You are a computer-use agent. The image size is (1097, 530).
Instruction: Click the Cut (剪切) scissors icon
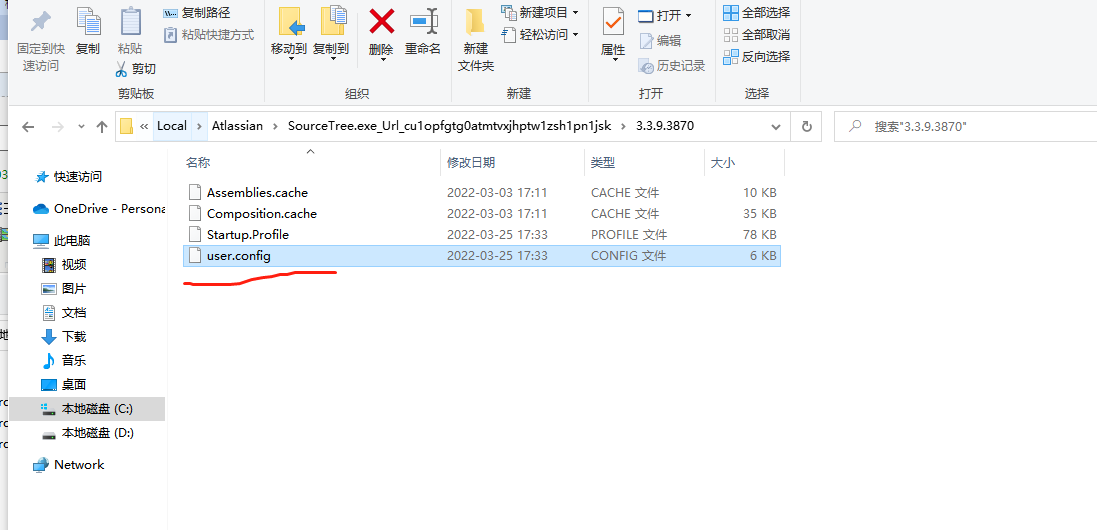pyautogui.click(x=121, y=69)
